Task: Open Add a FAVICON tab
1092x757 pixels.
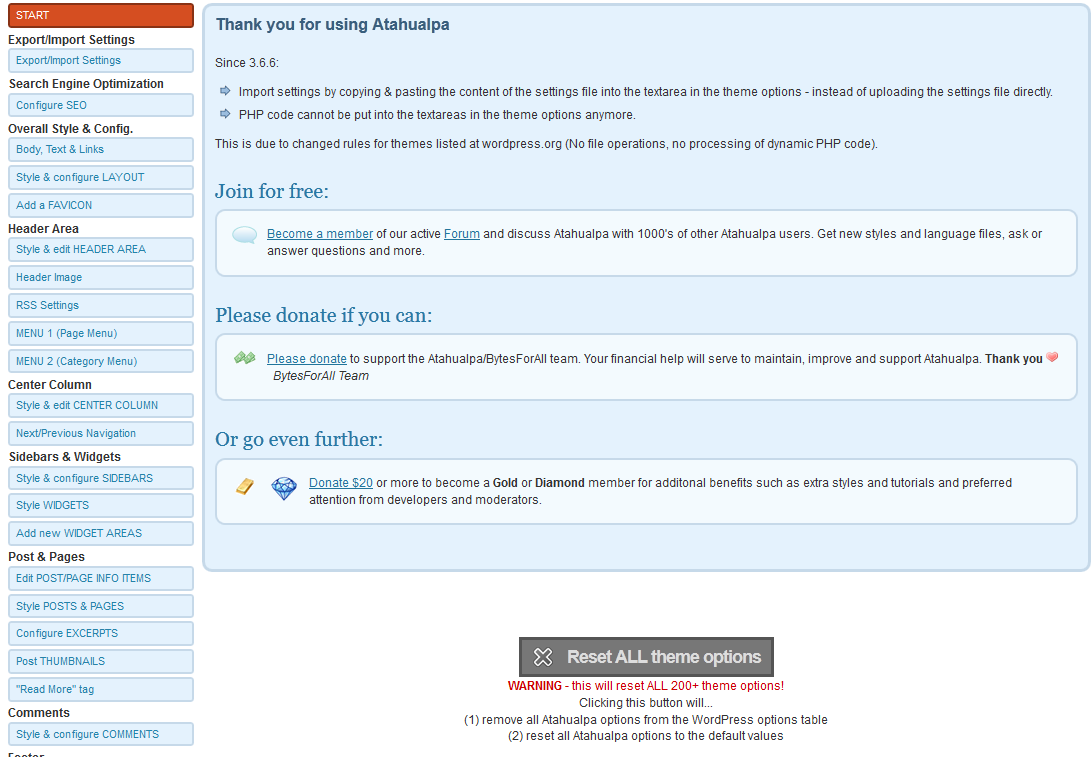Action: pyautogui.click(x=101, y=205)
